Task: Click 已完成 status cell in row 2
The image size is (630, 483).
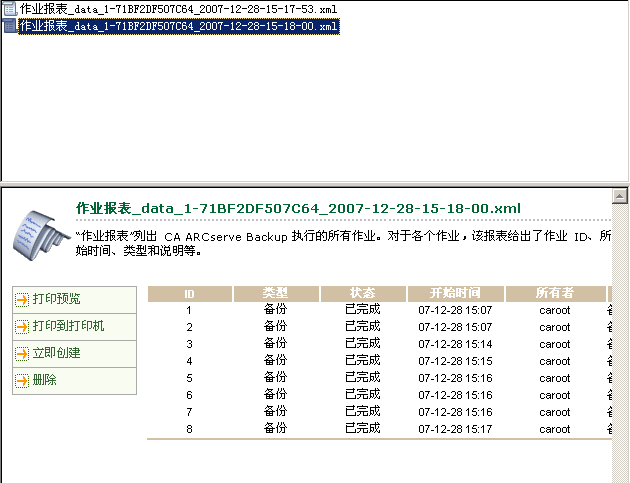Action: point(363,326)
